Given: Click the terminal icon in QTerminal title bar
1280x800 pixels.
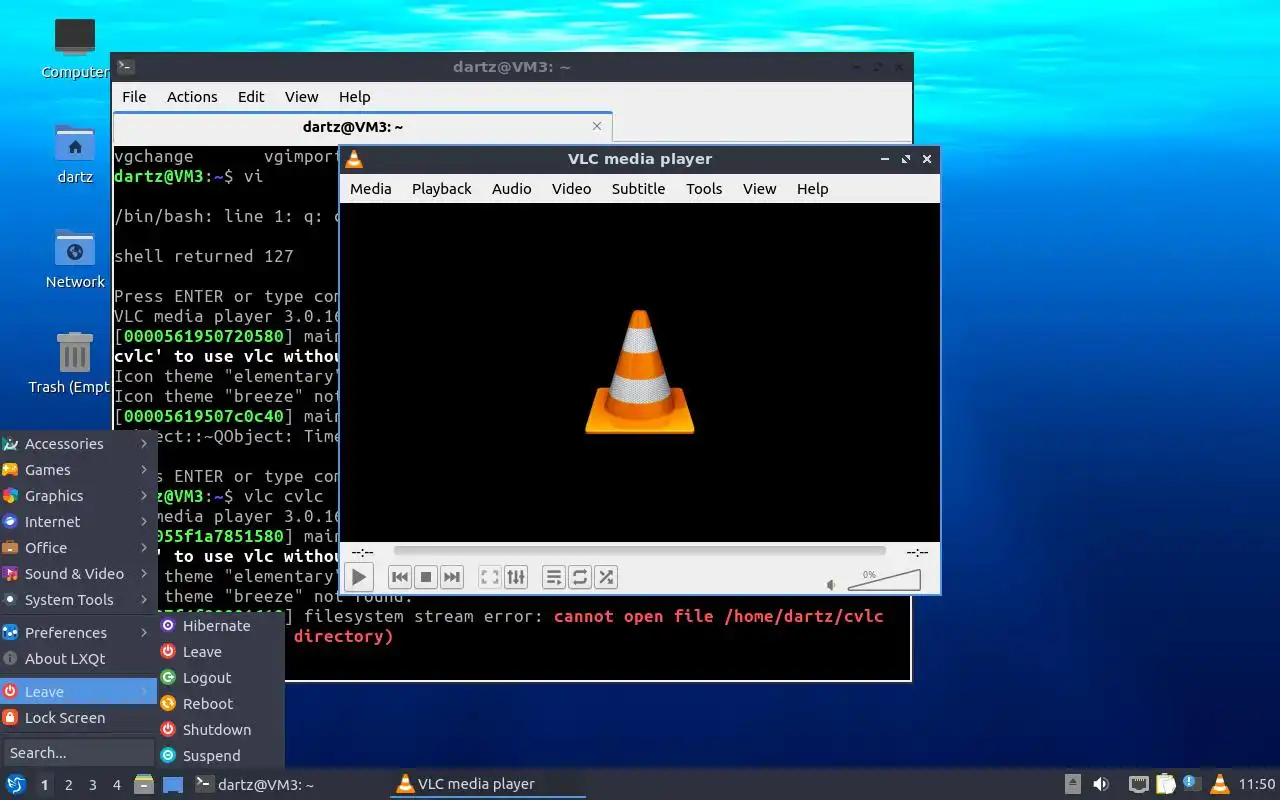Looking at the screenshot, I should tap(125, 67).
